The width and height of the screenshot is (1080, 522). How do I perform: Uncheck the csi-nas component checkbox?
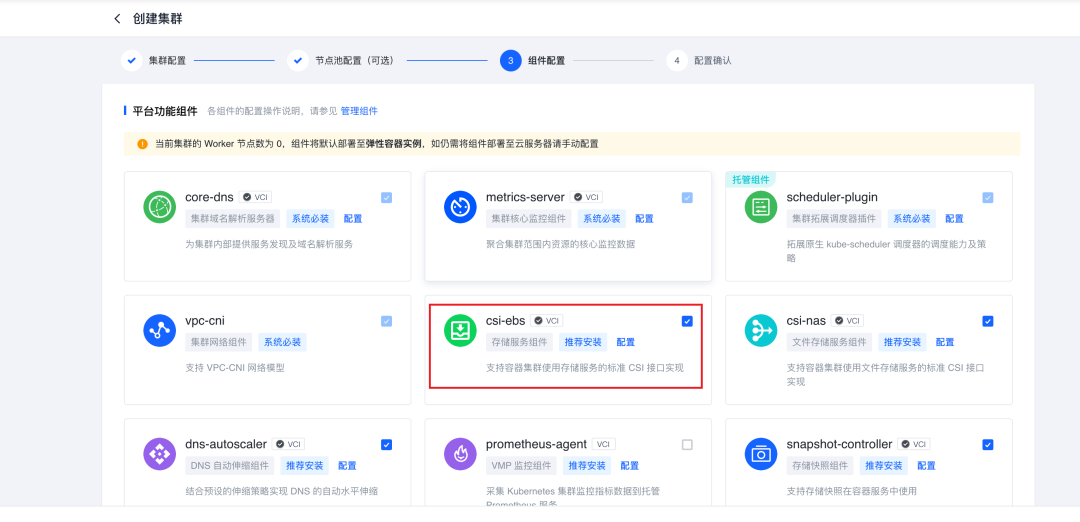tap(988, 321)
